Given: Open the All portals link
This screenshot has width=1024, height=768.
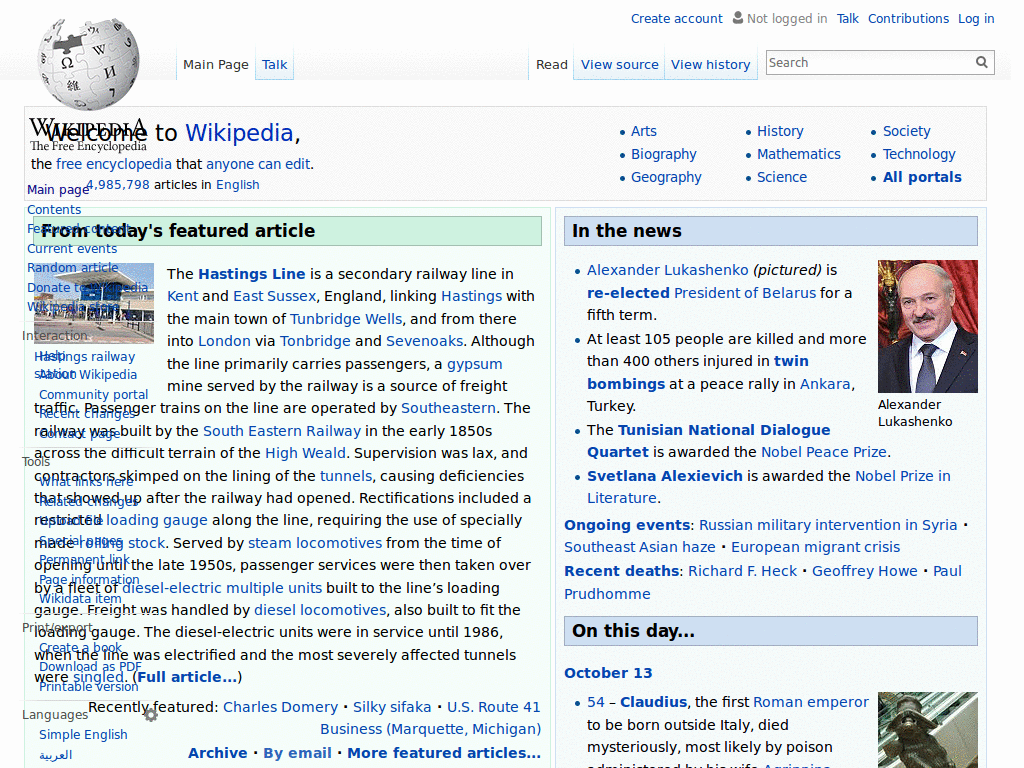Looking at the screenshot, I should point(922,176).
